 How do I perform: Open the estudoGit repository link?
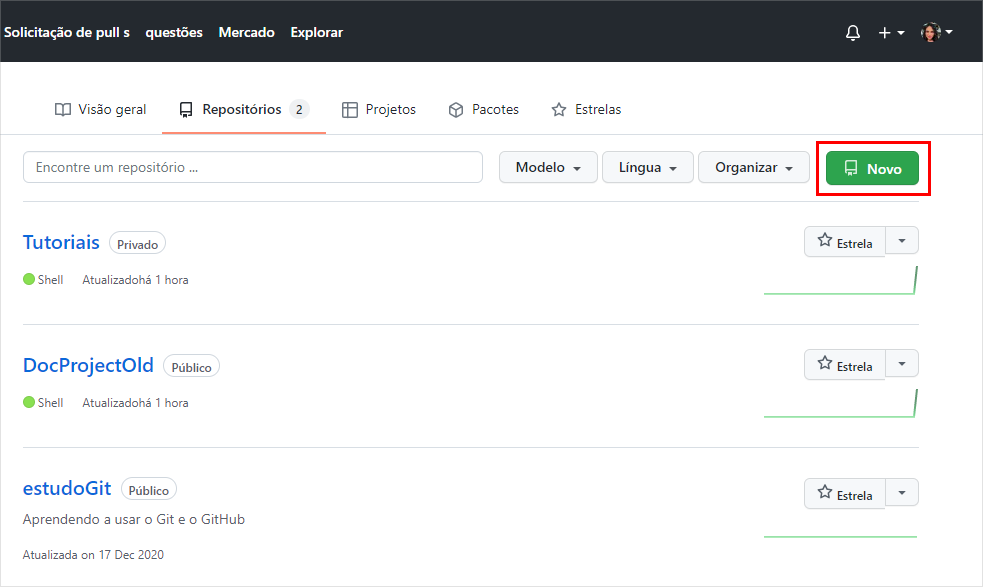(66, 488)
